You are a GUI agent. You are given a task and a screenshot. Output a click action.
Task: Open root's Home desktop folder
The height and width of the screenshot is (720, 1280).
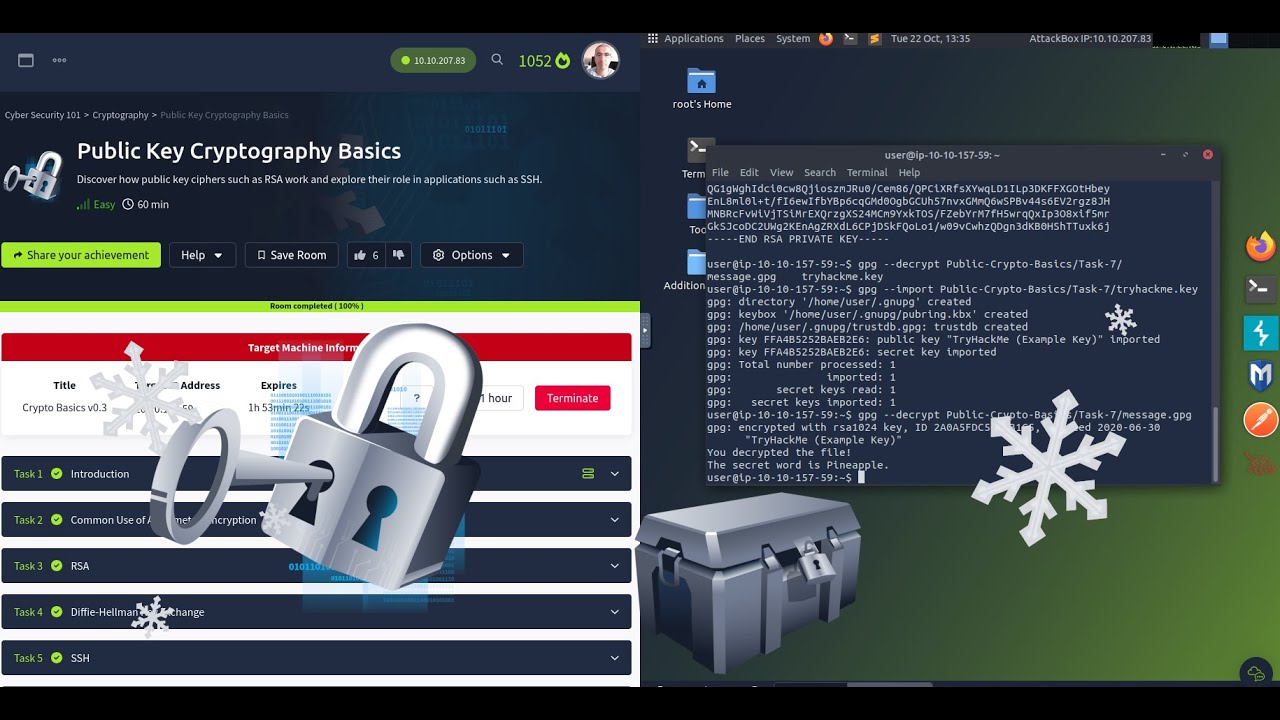click(702, 88)
